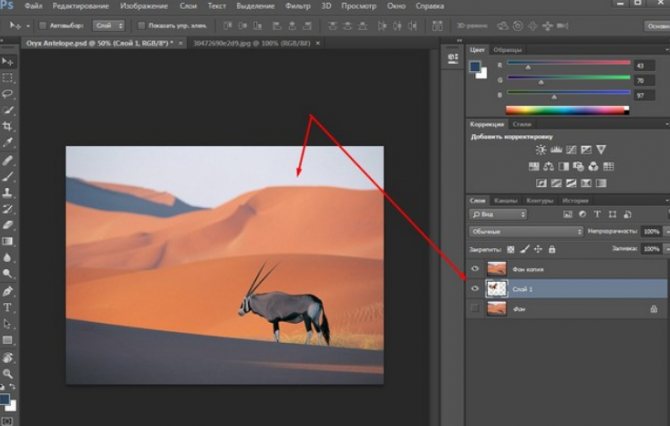670x426 pixels.
Task: Open the Редактирование menu
Action: pyautogui.click(x=81, y=6)
